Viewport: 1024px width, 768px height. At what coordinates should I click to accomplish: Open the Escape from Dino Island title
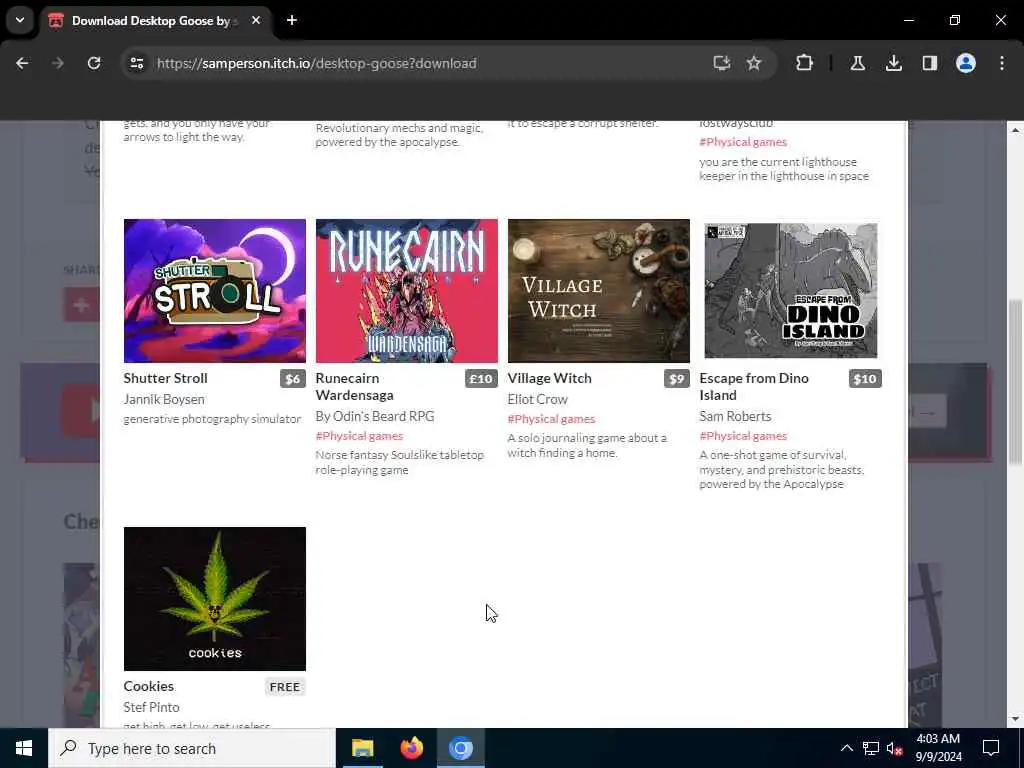[754, 387]
